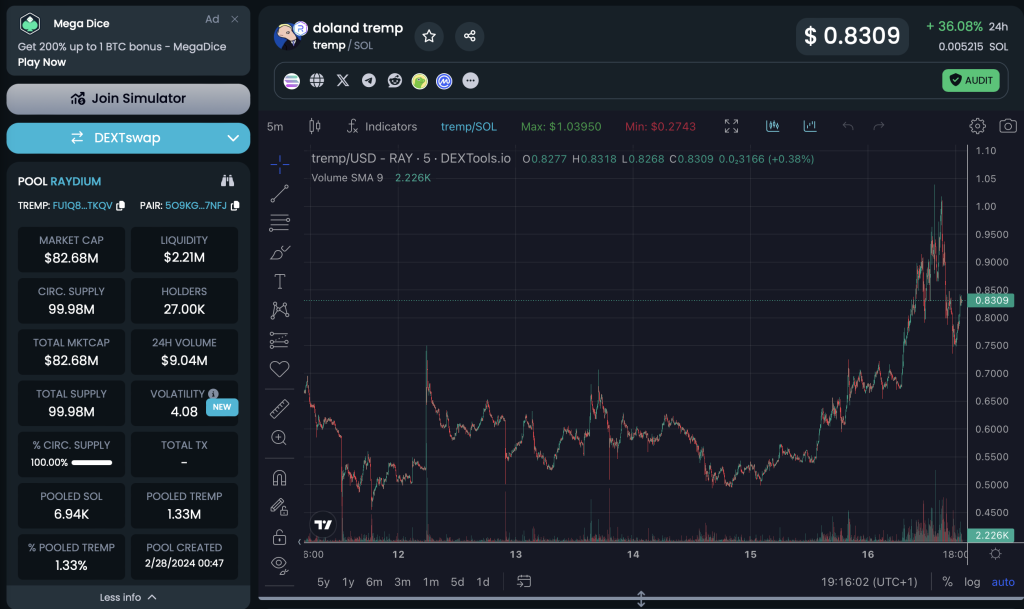Open the Mega Dice Play Now link

pyautogui.click(x=42, y=62)
